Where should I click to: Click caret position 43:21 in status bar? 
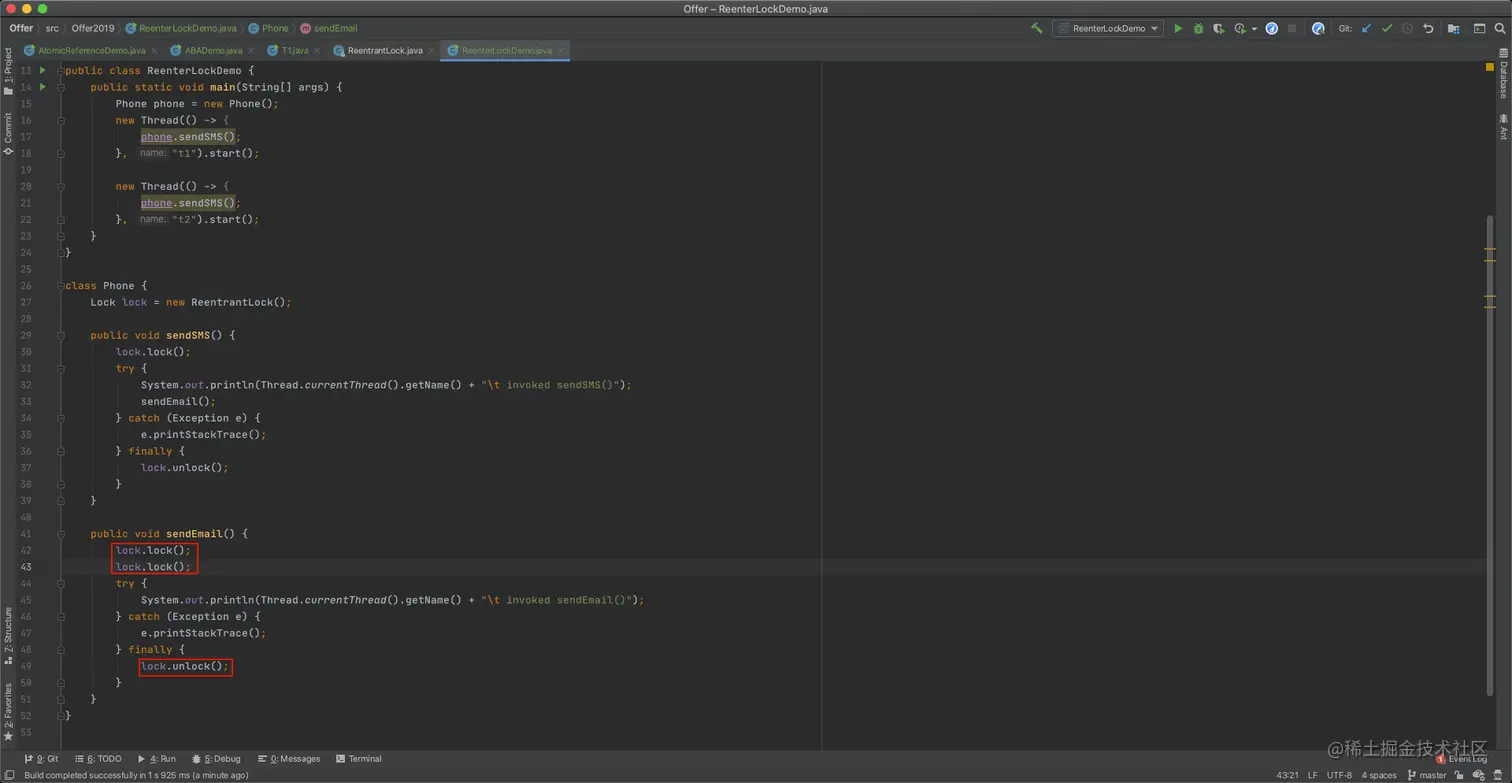[1287, 775]
